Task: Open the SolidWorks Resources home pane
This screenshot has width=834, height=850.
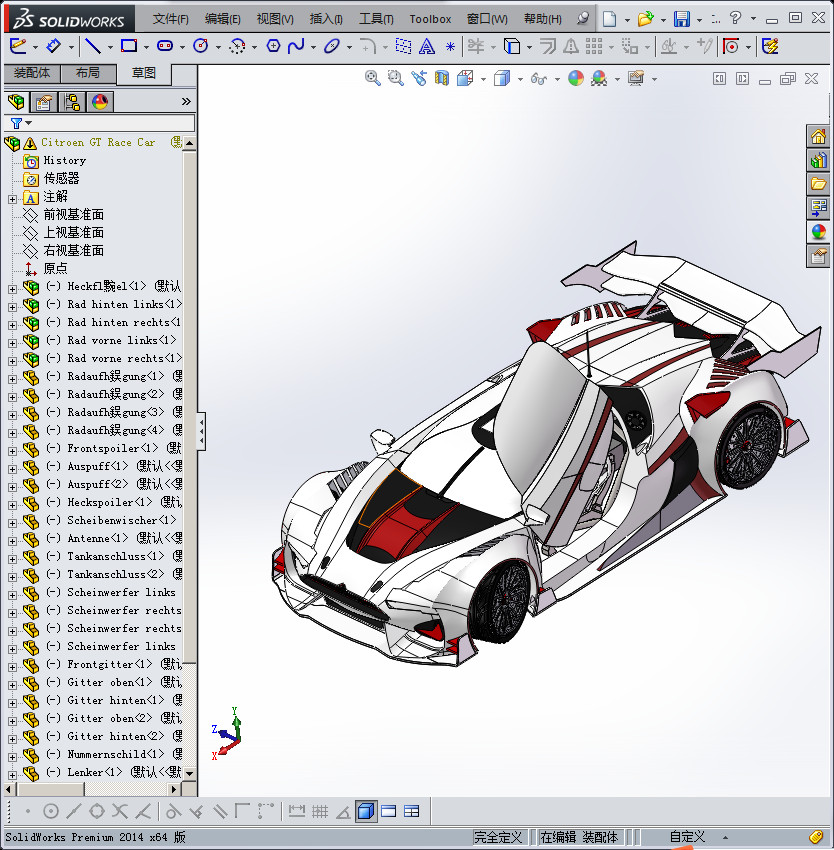Action: tap(818, 137)
